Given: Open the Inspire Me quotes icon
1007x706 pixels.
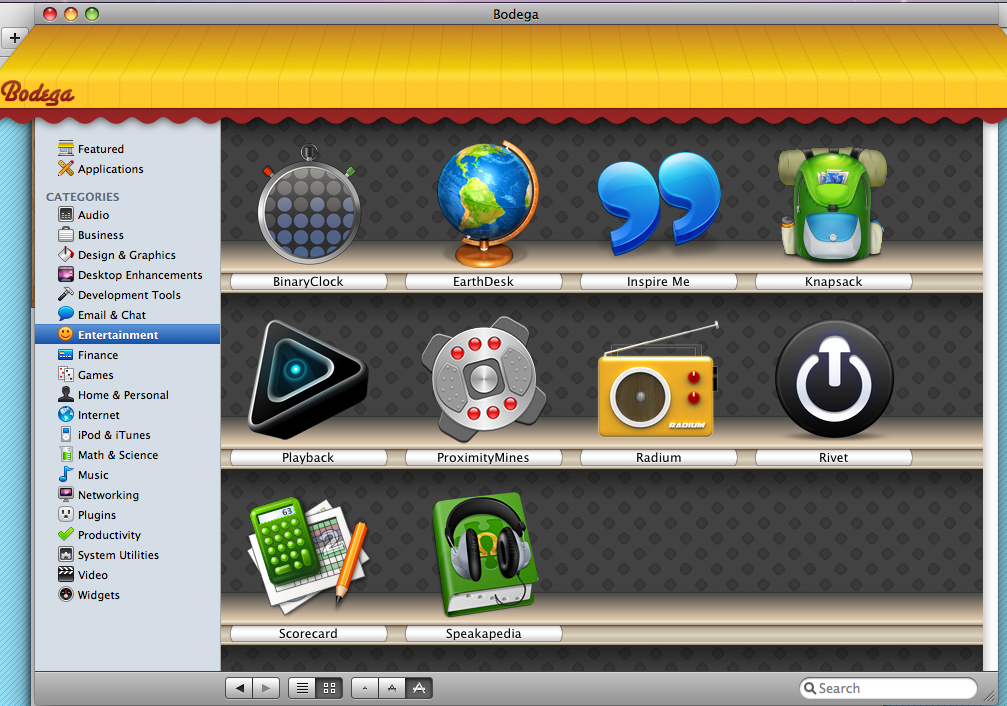Looking at the screenshot, I should pyautogui.click(x=658, y=202).
